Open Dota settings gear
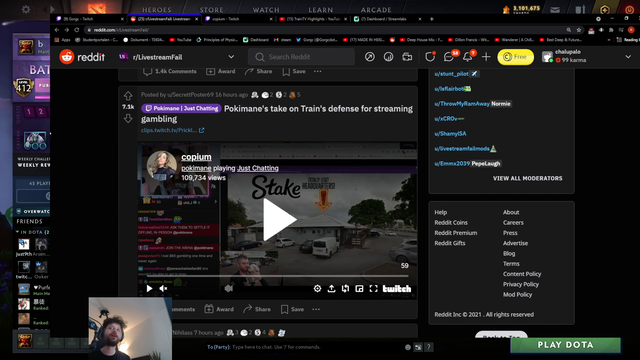 (26, 9)
